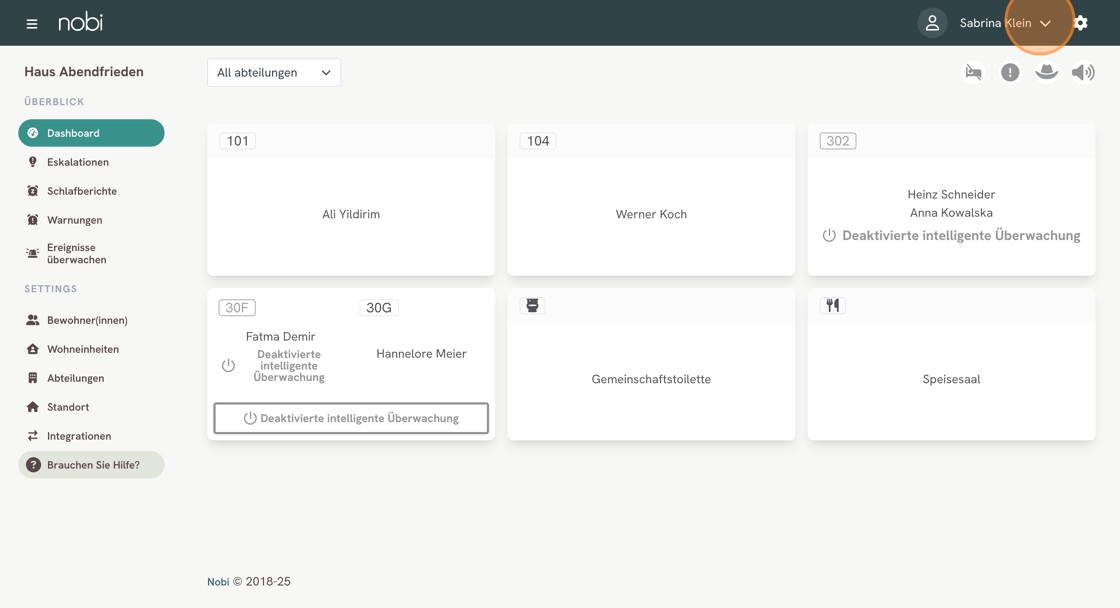Click the hat icon in toolbar
Image resolution: width=1120 pixels, height=608 pixels.
pos(1046,72)
